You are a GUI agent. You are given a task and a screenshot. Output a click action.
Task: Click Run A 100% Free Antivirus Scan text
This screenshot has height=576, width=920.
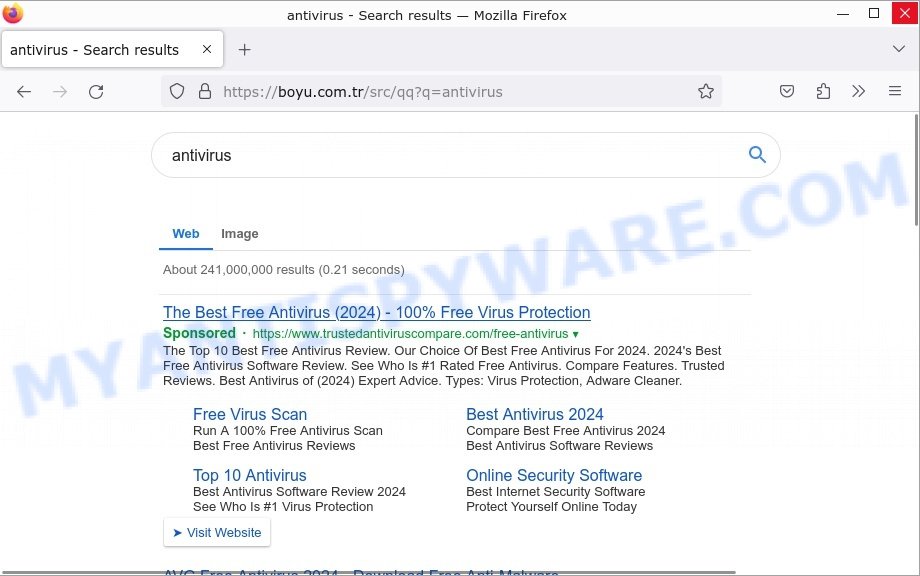pos(288,431)
